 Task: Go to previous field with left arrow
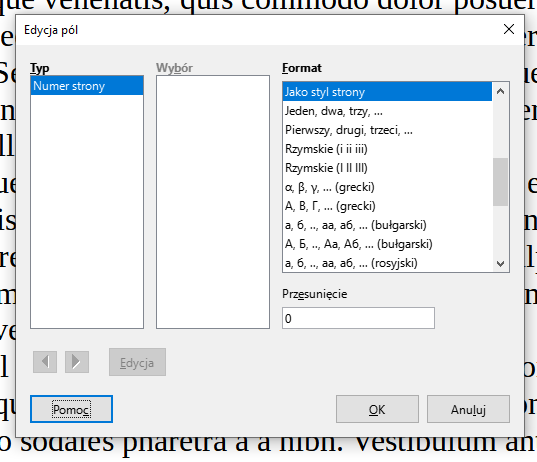[x=45, y=362]
